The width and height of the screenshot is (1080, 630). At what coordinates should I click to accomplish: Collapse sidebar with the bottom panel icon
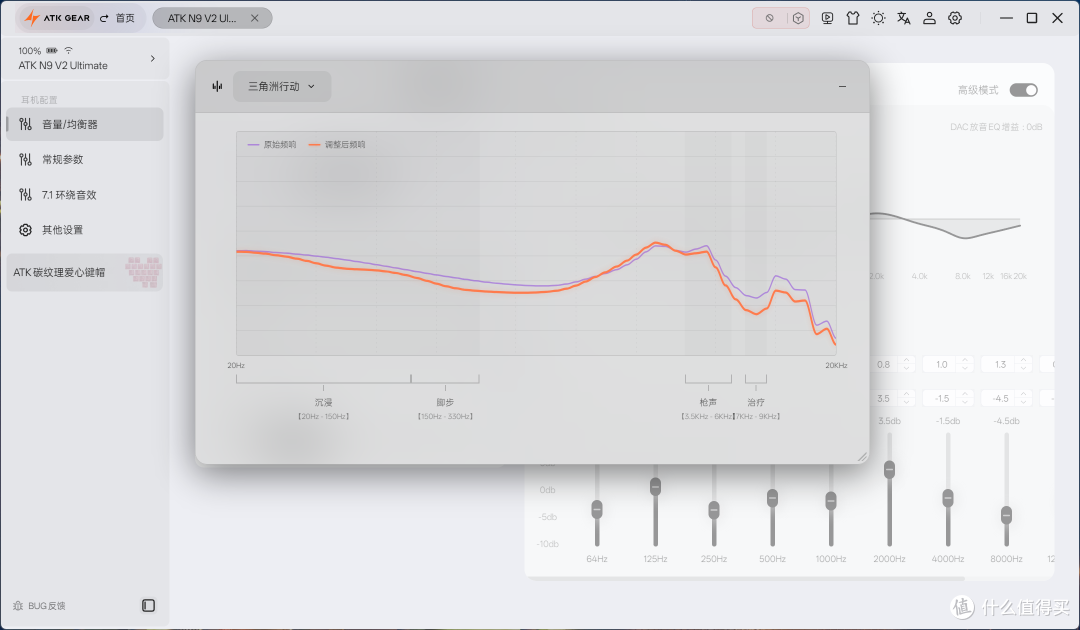click(148, 605)
